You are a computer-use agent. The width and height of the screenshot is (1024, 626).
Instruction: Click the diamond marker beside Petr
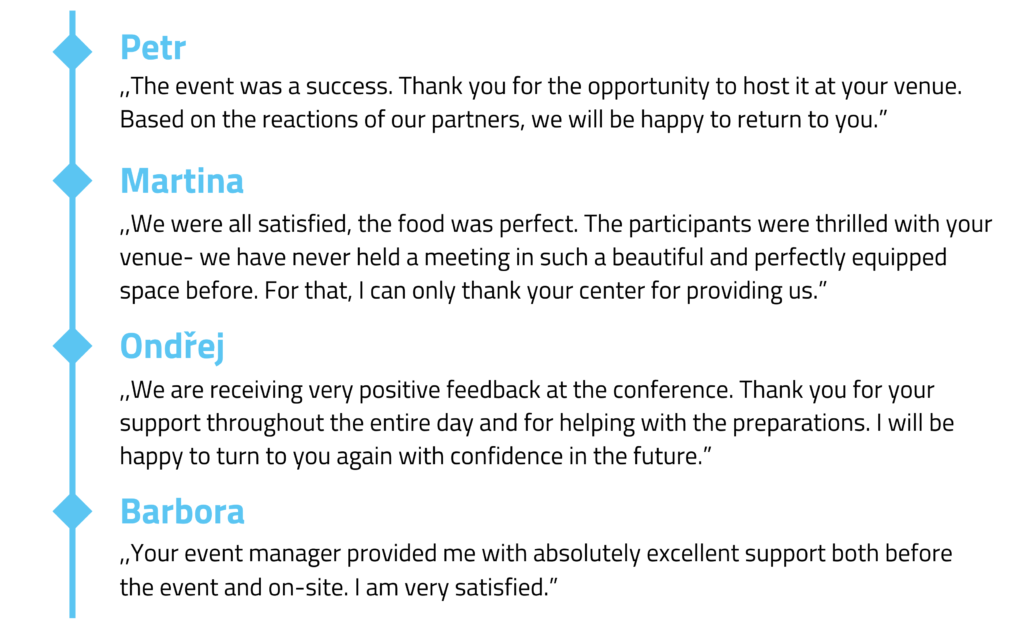pyautogui.click(x=72, y=52)
